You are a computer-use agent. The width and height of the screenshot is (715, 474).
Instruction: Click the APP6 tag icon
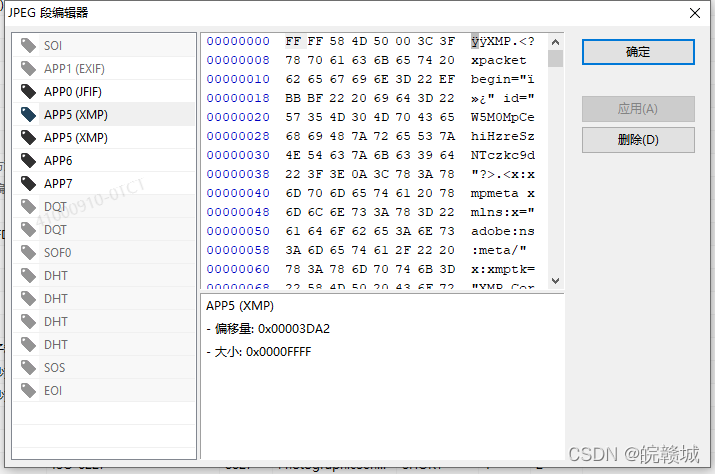click(x=28, y=160)
